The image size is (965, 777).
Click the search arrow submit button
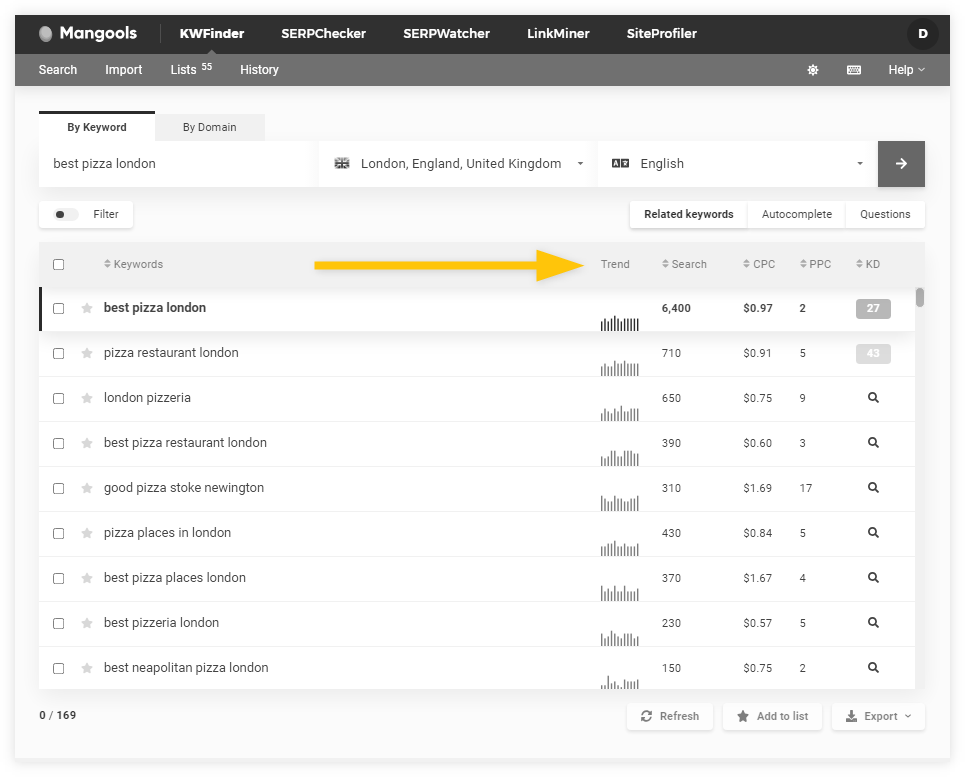pos(901,164)
